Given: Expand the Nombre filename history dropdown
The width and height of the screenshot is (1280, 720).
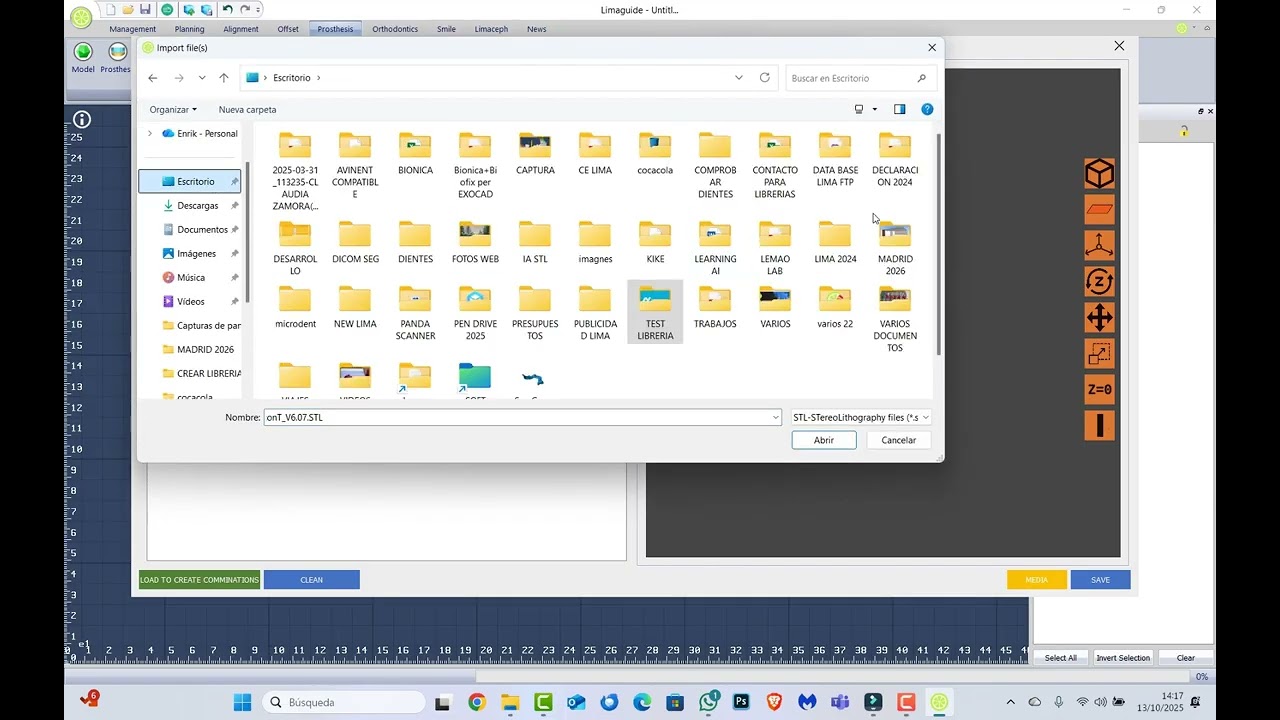Looking at the screenshot, I should 775,417.
